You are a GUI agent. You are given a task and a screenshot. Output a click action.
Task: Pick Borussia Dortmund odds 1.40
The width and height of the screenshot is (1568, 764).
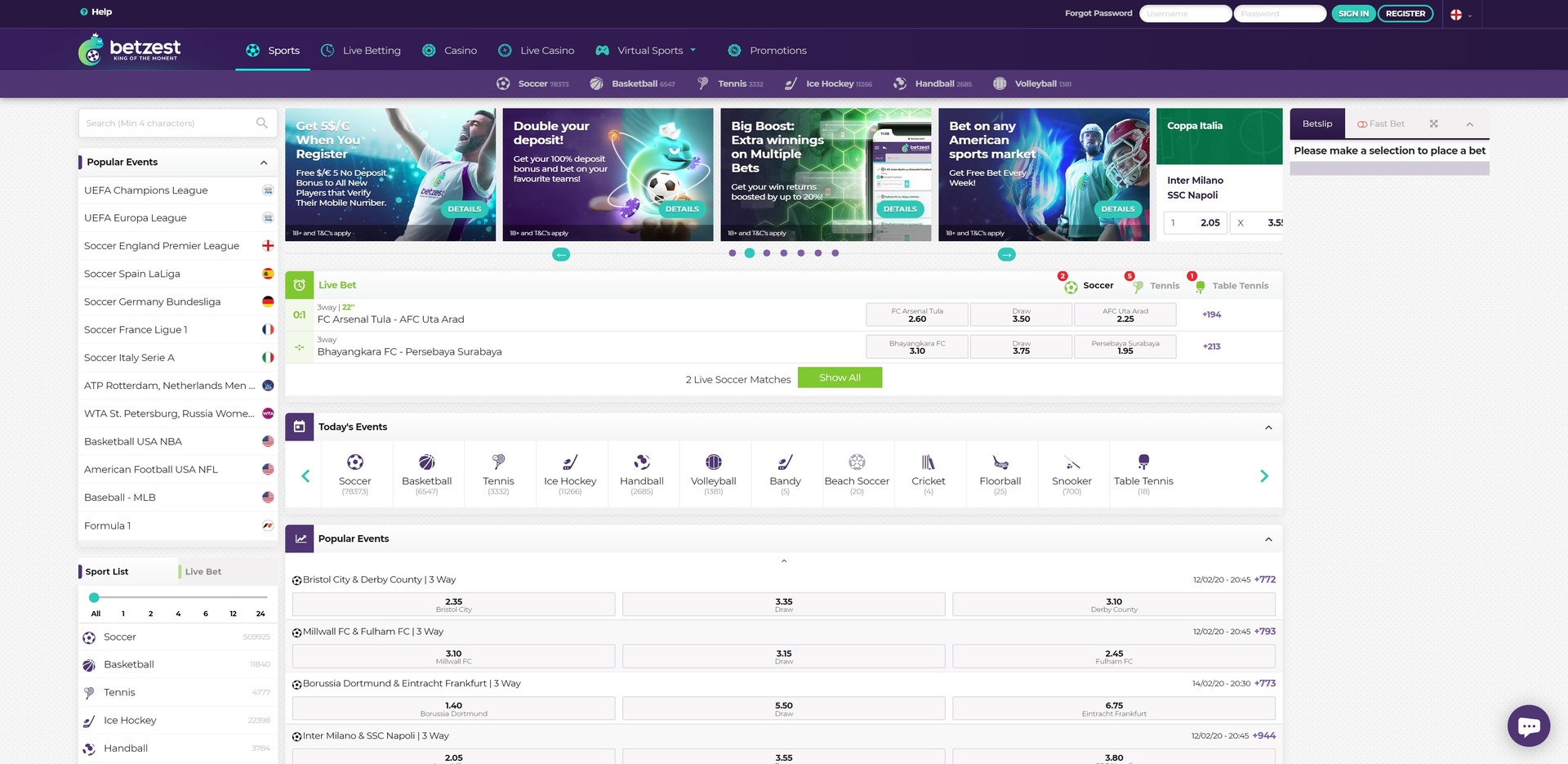pos(453,708)
